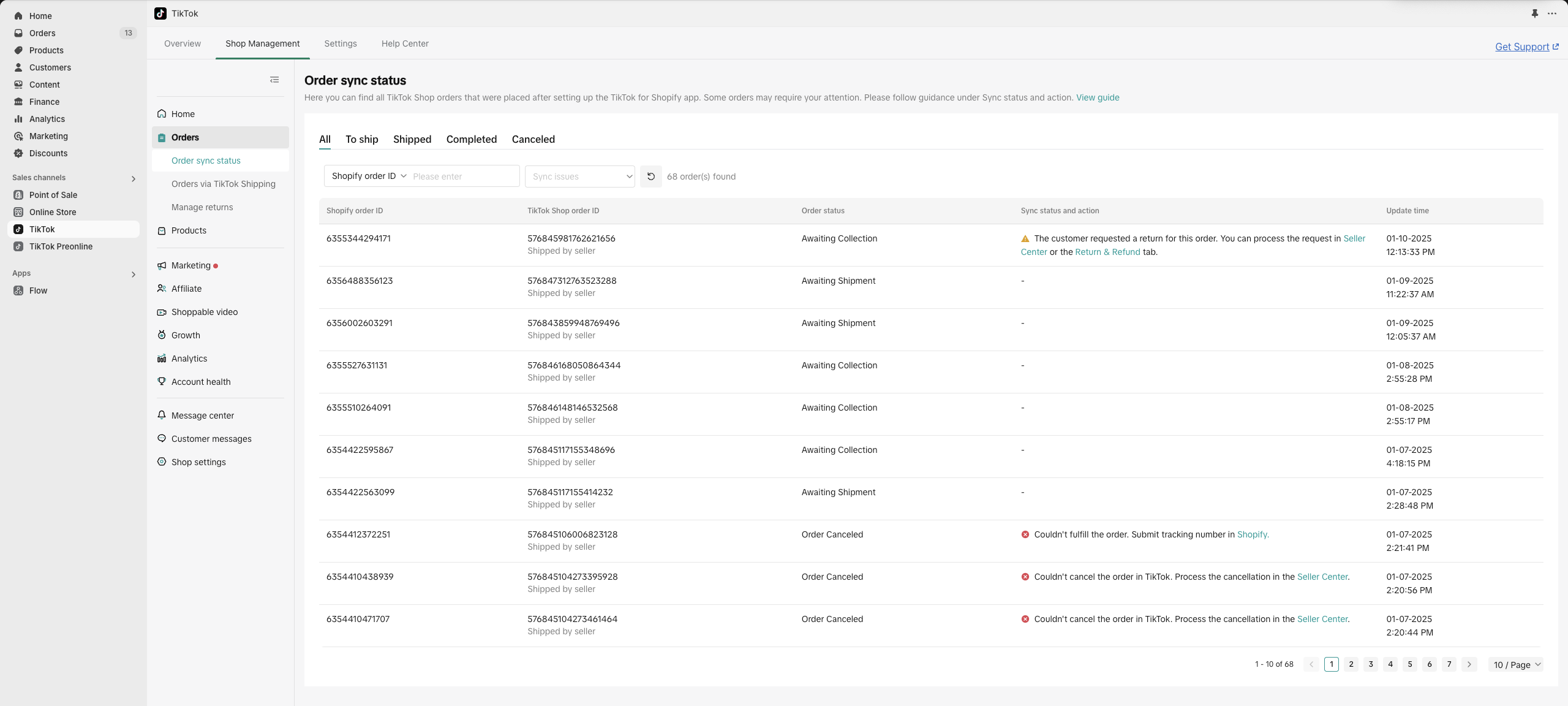Go to Account health page
Image resolution: width=1568 pixels, height=706 pixels.
tap(201, 382)
